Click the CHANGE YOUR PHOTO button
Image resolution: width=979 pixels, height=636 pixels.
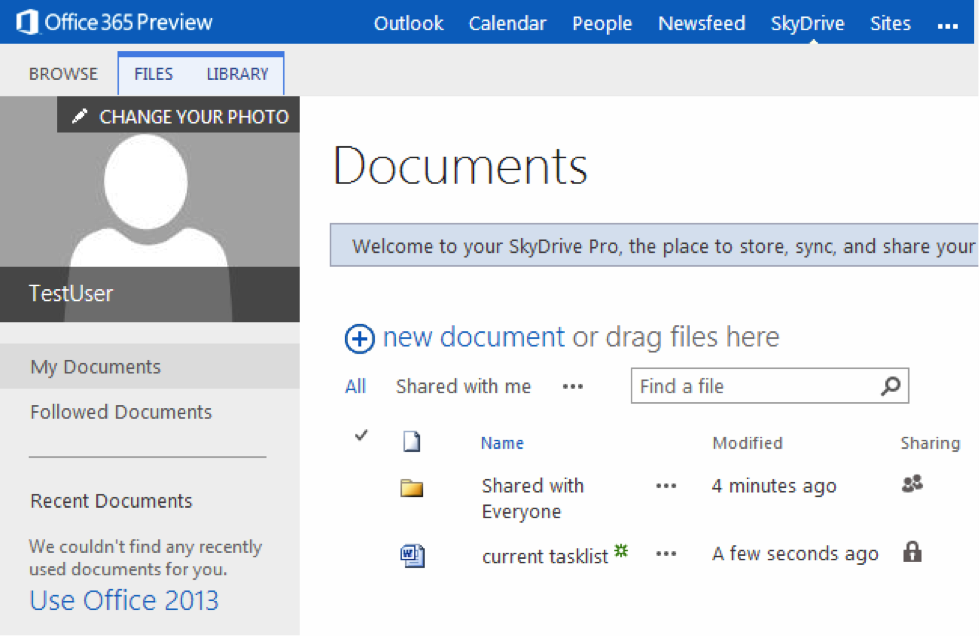coord(179,115)
